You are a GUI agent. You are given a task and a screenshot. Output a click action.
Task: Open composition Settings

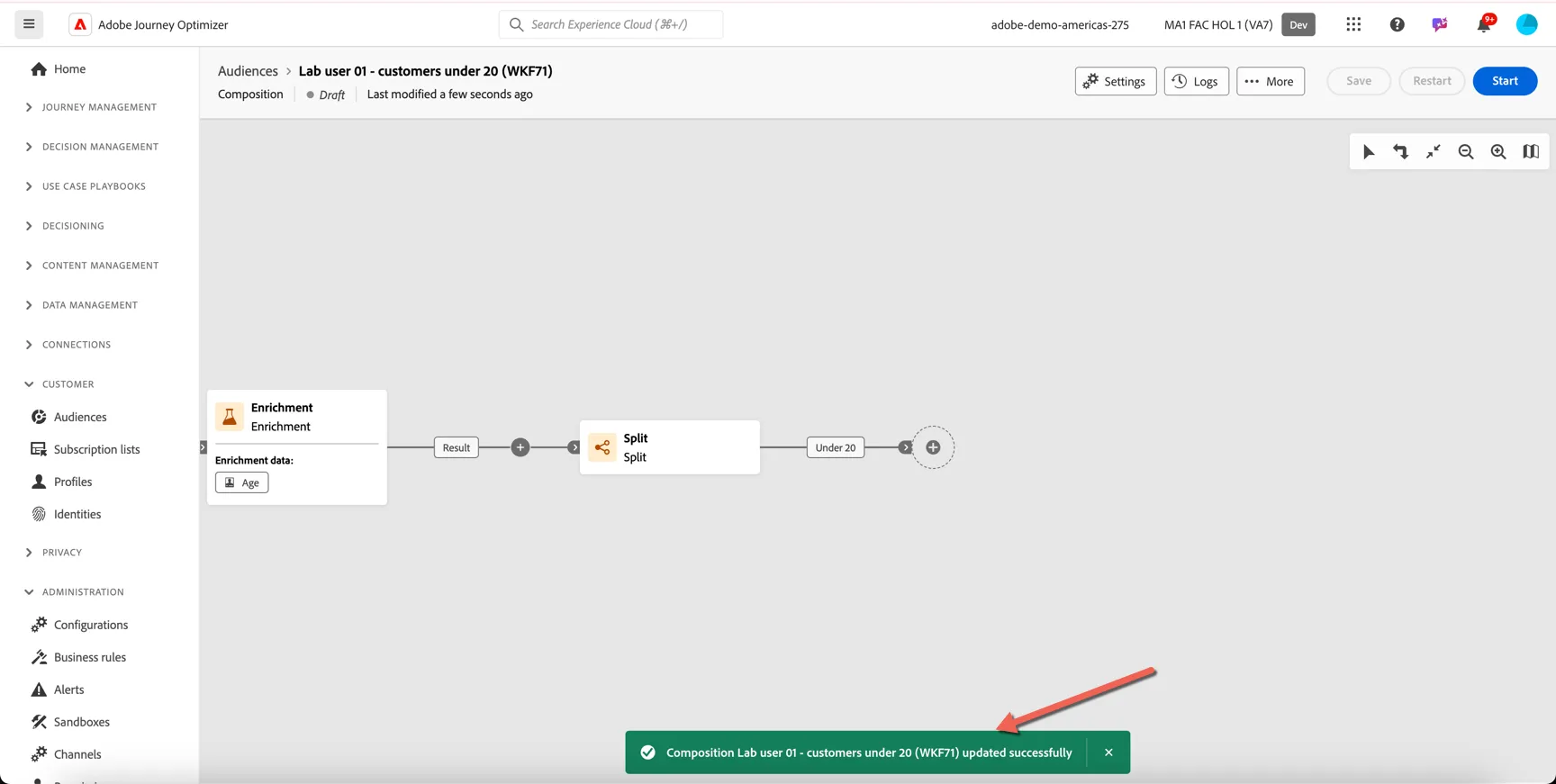(x=1116, y=81)
